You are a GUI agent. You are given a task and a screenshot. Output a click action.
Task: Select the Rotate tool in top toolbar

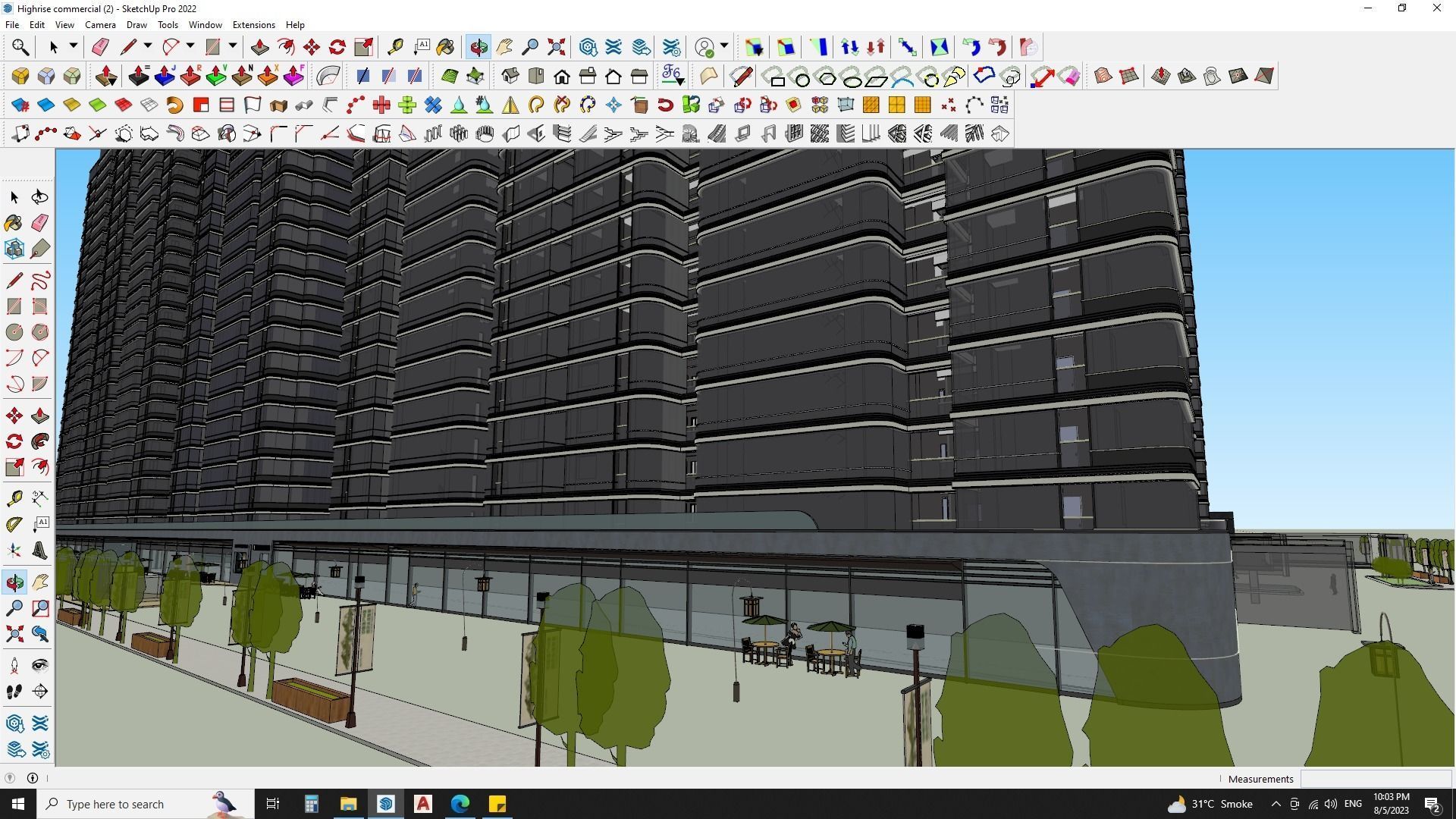pyautogui.click(x=337, y=47)
